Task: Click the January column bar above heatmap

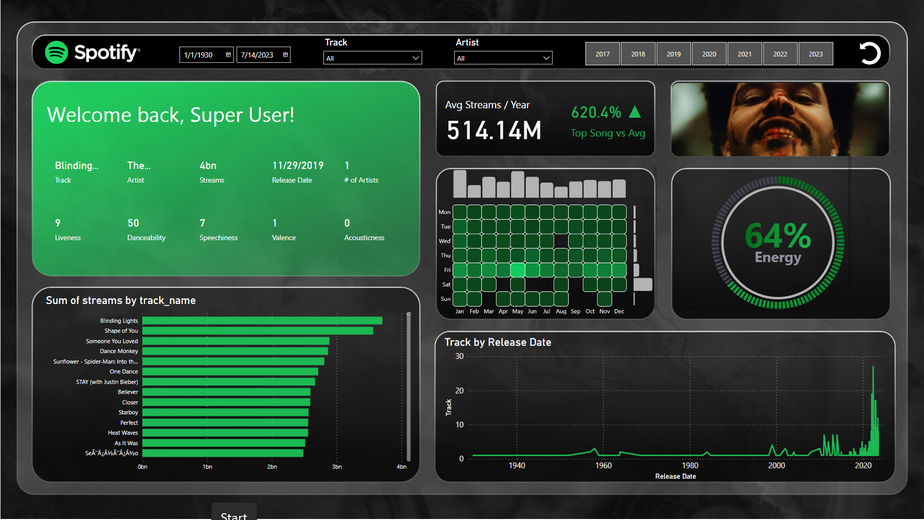Action: 460,184
